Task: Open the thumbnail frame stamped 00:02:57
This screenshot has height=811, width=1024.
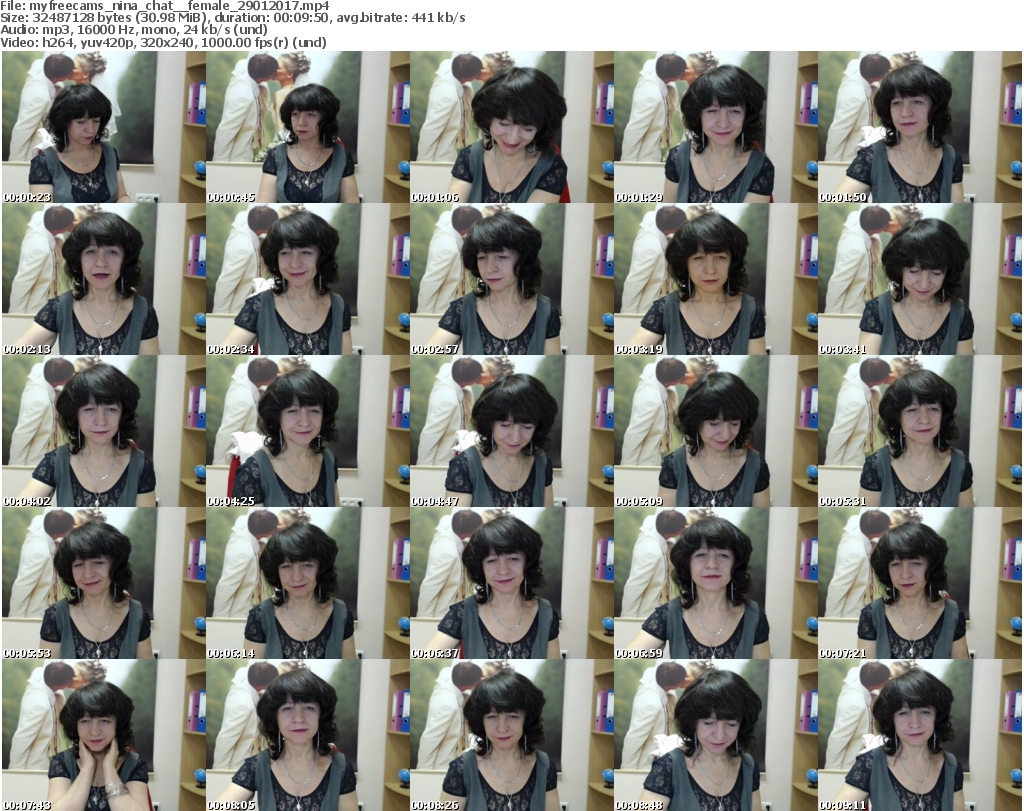Action: point(511,279)
